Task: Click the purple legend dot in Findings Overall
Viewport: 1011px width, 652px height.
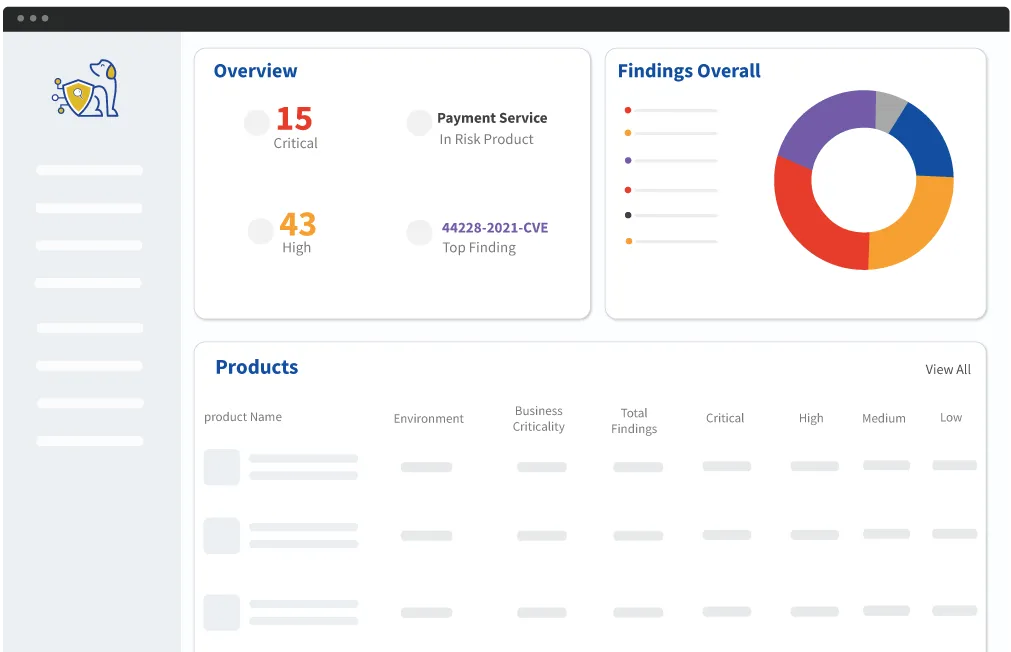Action: pos(628,160)
